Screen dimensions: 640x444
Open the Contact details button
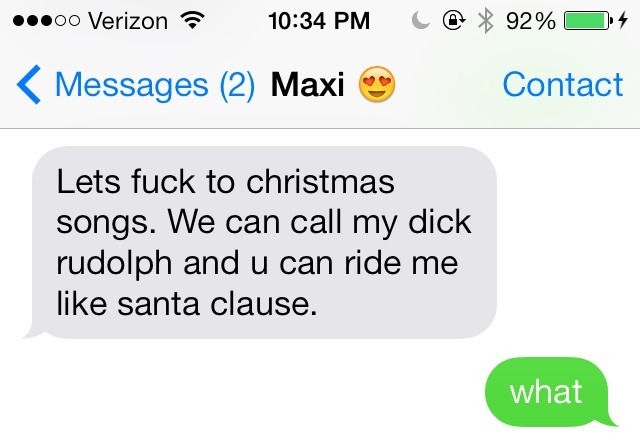tap(563, 84)
